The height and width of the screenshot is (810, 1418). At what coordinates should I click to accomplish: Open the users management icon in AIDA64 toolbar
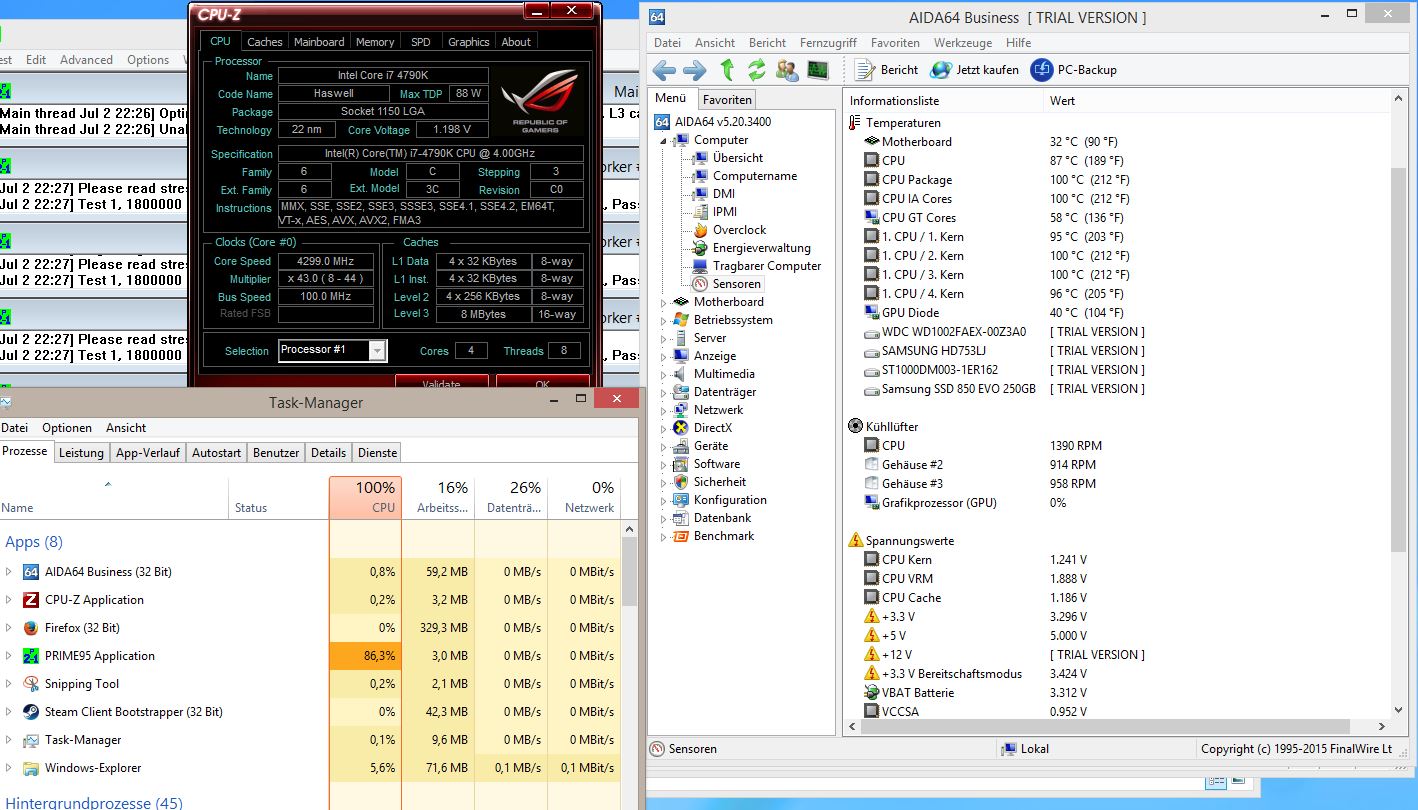coord(787,70)
